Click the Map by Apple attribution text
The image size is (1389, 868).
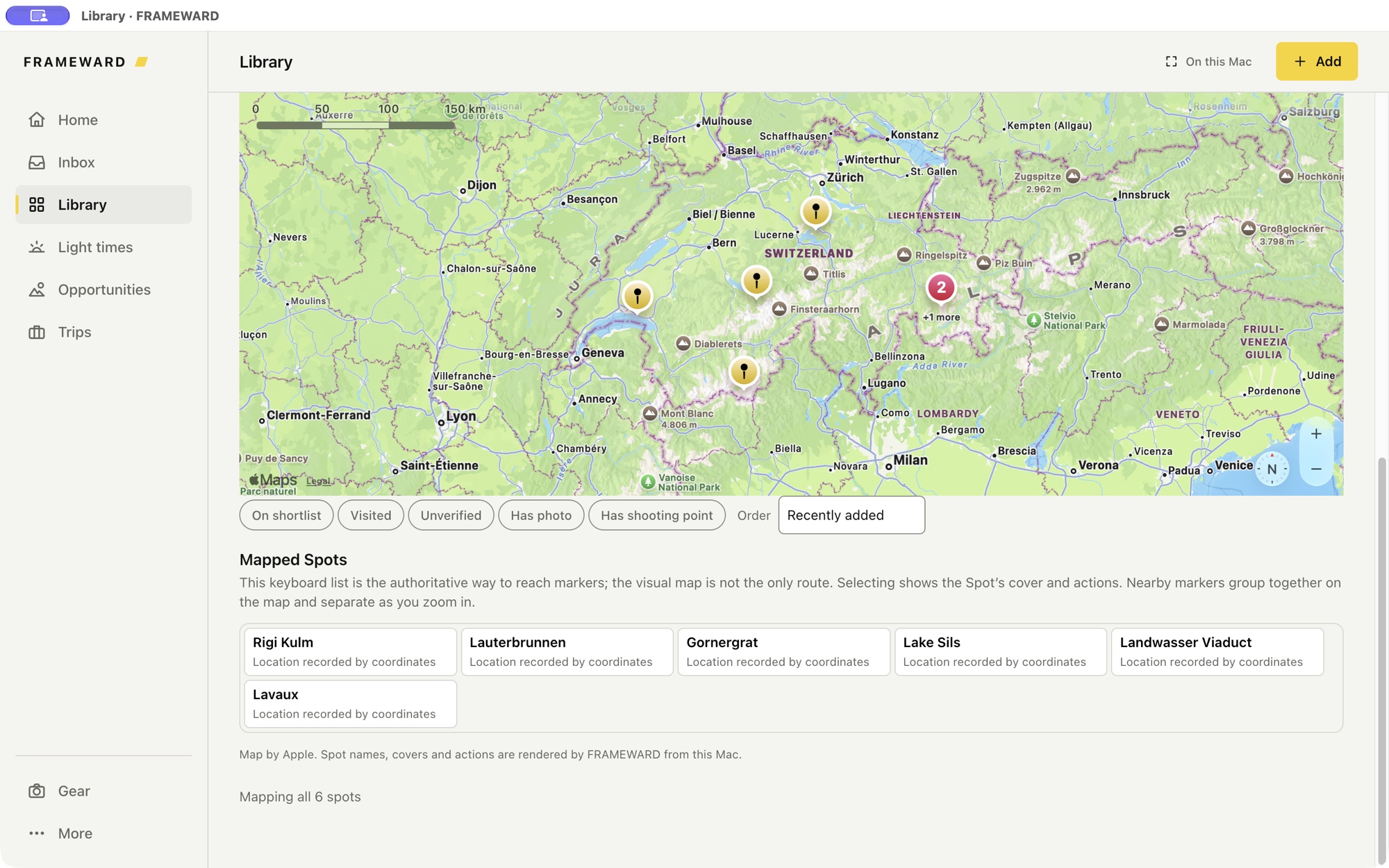coord(490,754)
